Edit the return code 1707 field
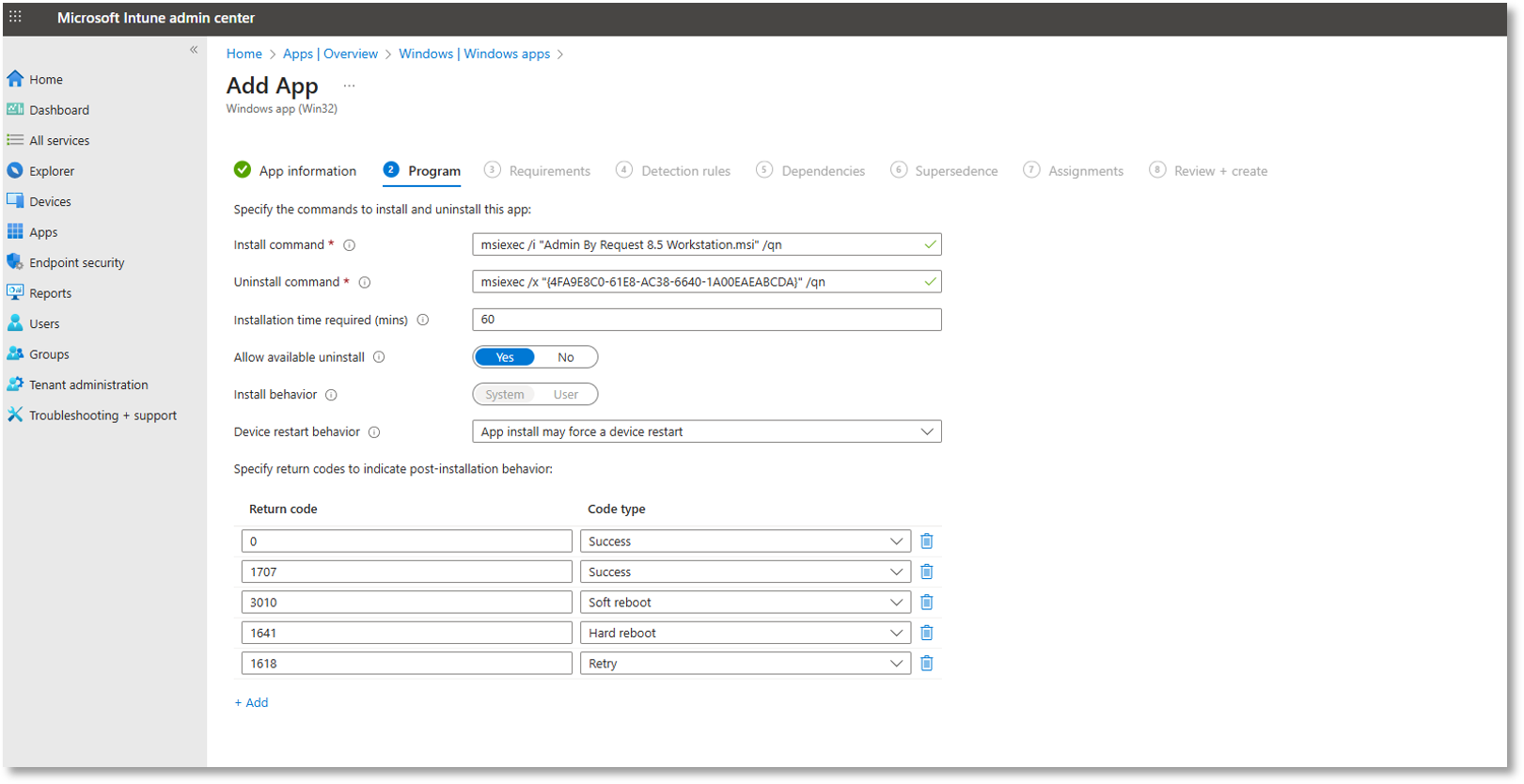The width and height of the screenshot is (1524, 784). point(407,572)
